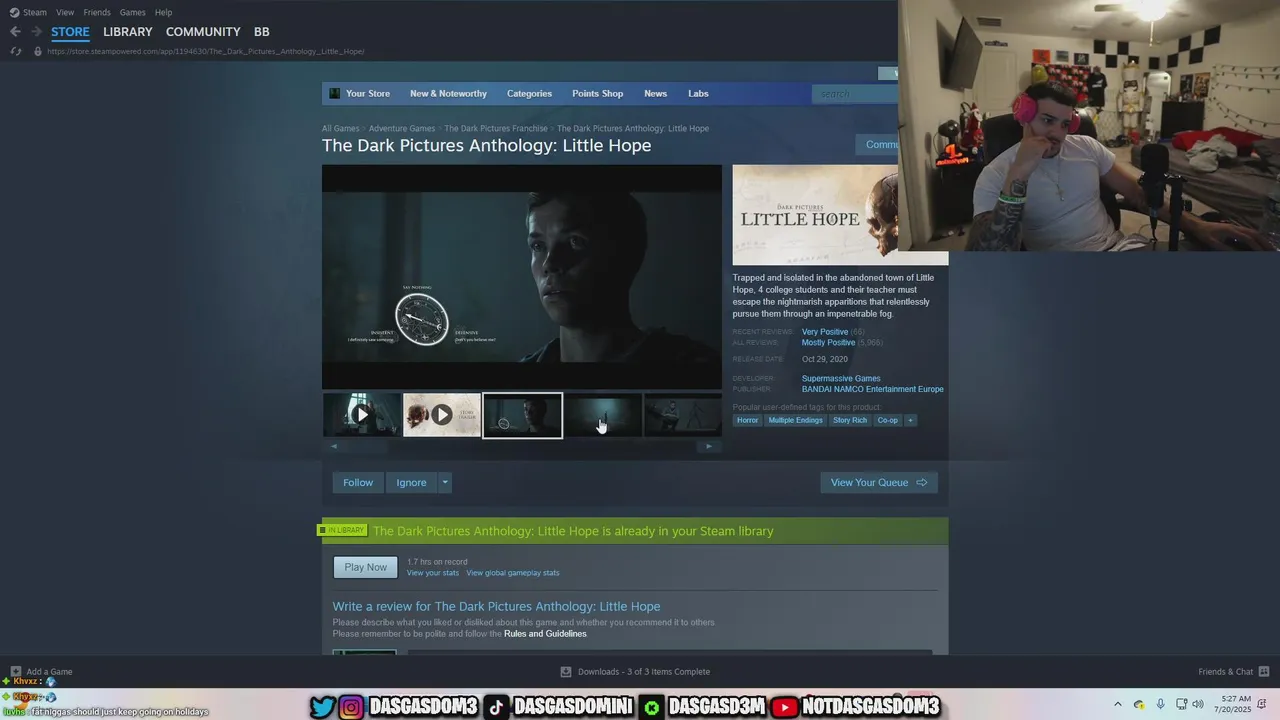Open the Friends menu
The width and height of the screenshot is (1280, 720).
click(x=97, y=12)
